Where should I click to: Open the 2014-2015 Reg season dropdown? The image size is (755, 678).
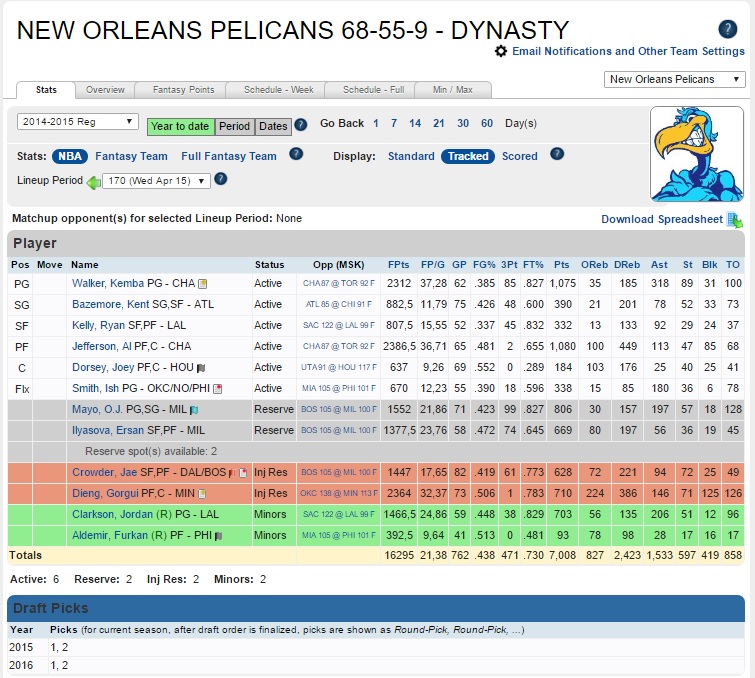tap(78, 121)
